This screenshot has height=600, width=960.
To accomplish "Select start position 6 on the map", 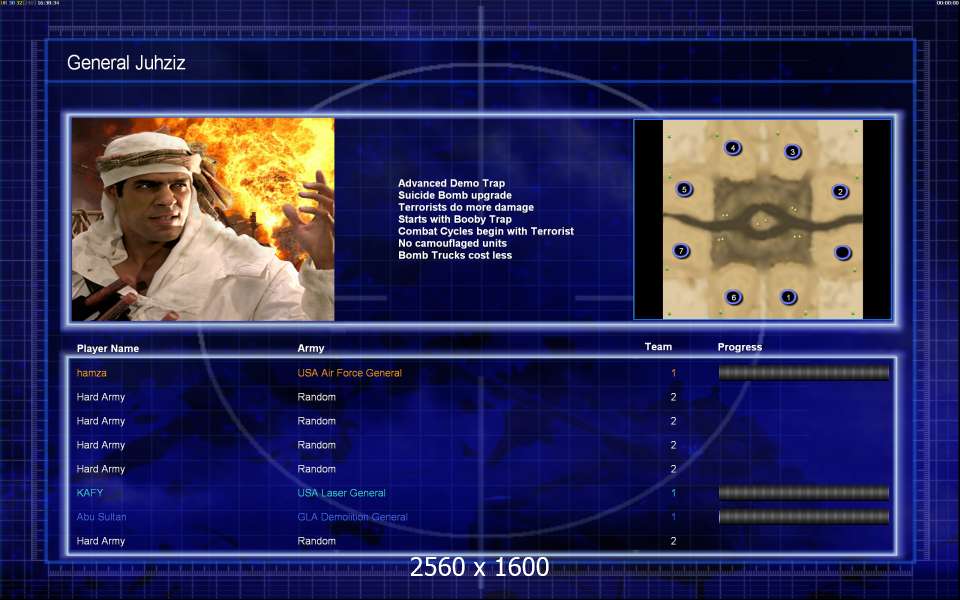I will (733, 298).
